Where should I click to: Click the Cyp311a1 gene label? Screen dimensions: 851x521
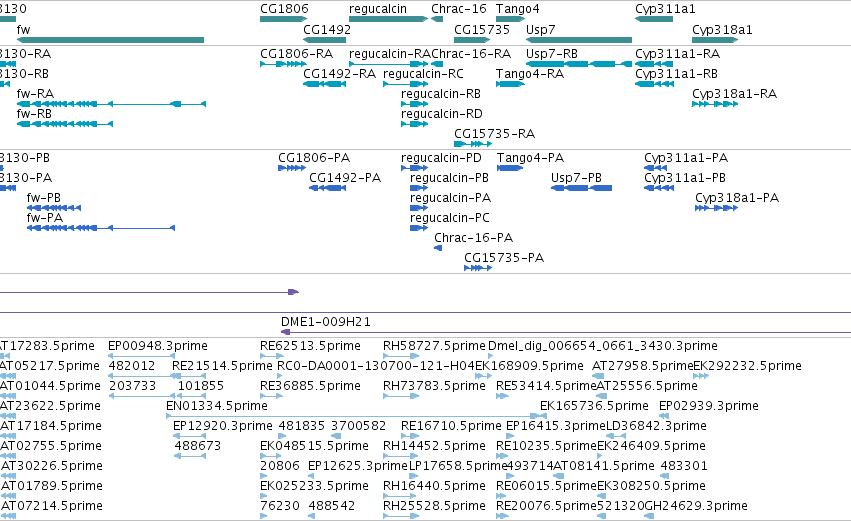(665, 9)
